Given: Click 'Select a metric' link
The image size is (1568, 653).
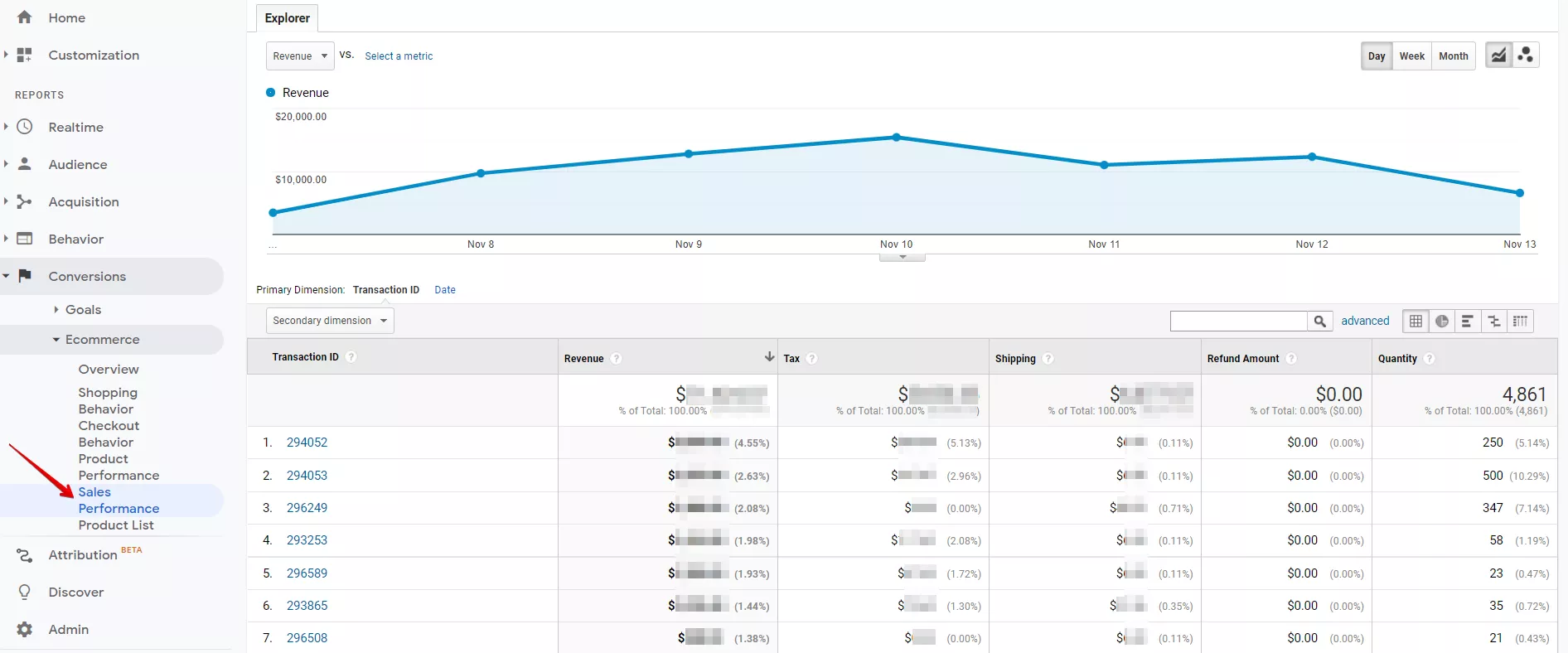Looking at the screenshot, I should [x=399, y=56].
